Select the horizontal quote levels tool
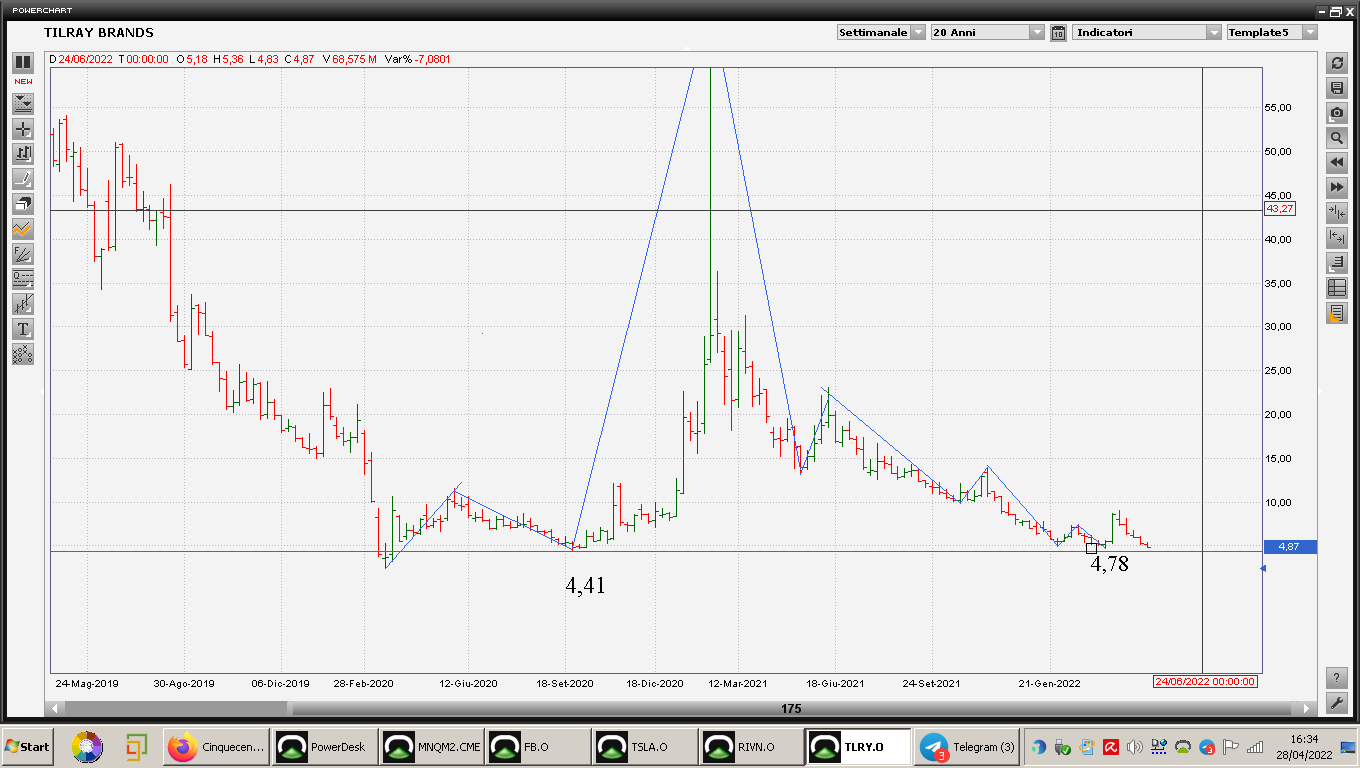 click(x=22, y=278)
